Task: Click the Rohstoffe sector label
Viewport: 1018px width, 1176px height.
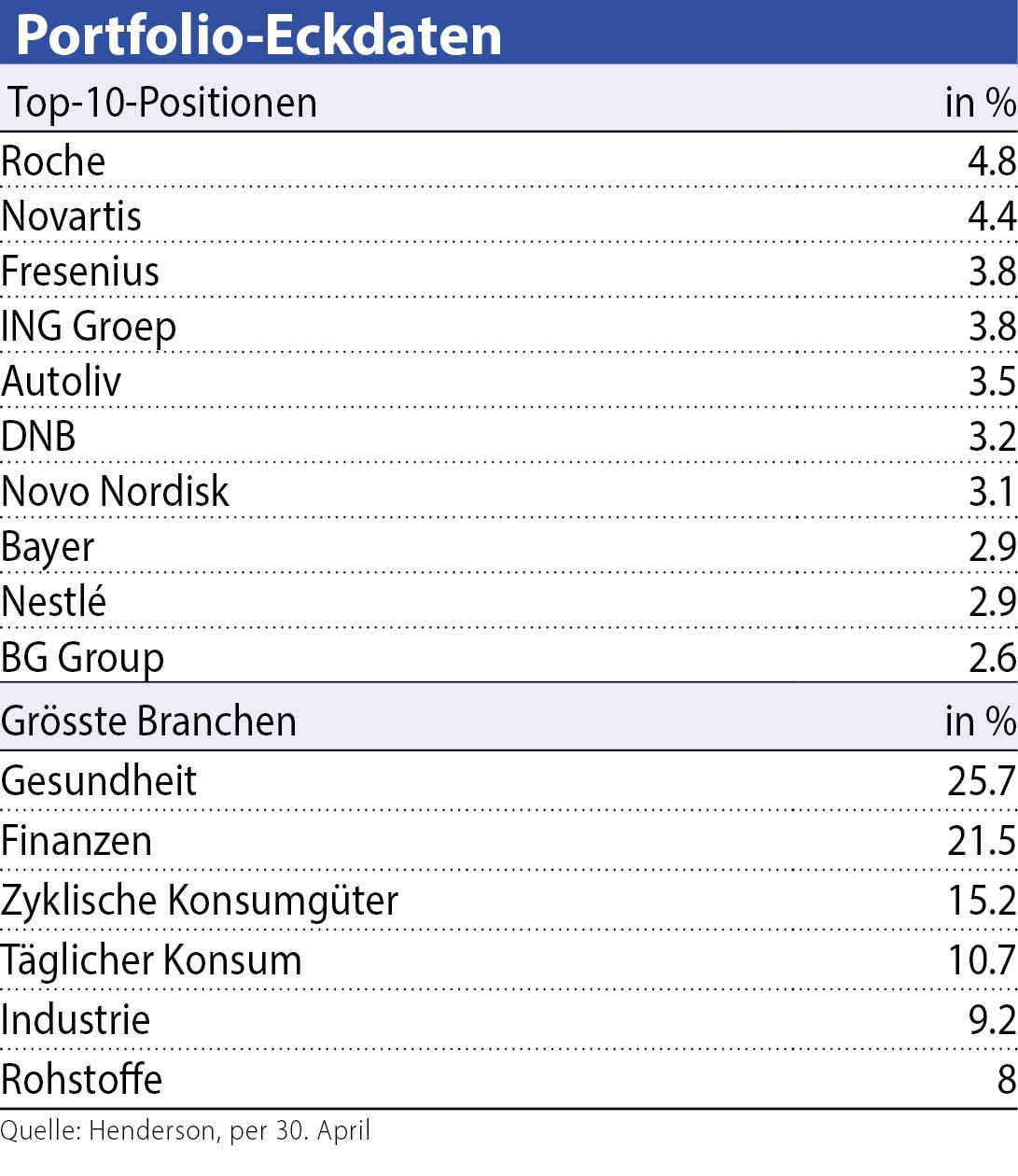Action: pyautogui.click(x=82, y=1079)
